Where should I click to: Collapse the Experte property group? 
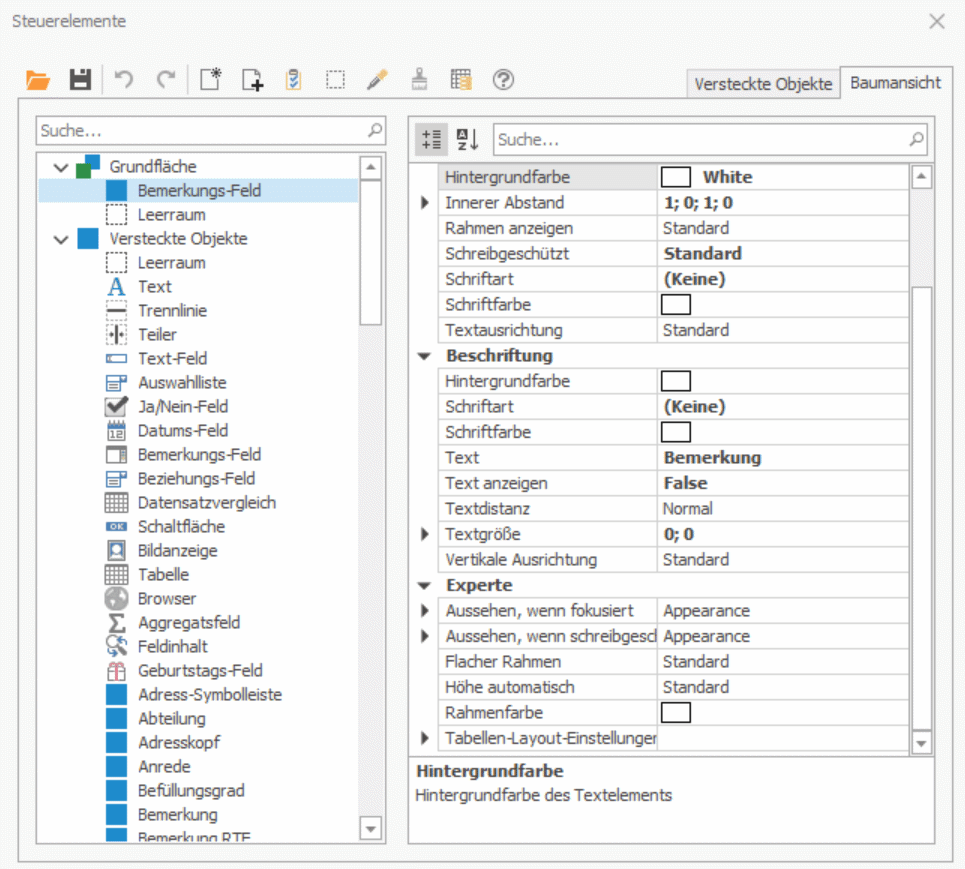(424, 586)
